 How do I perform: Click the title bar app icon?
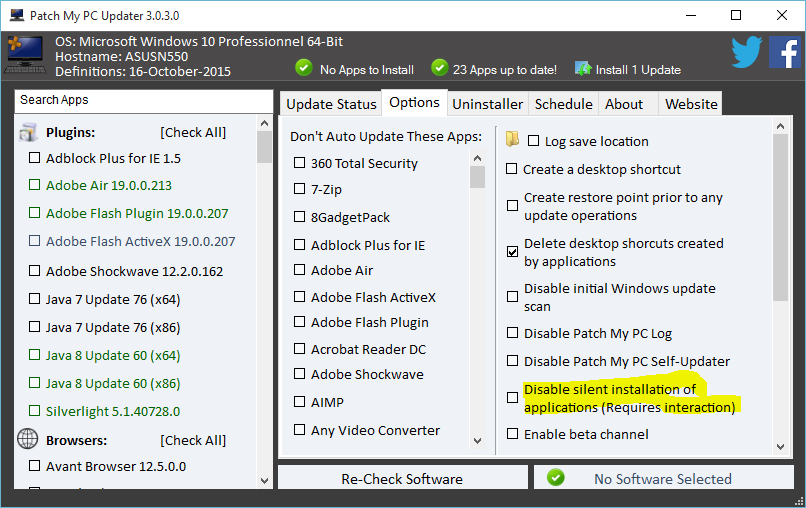point(17,15)
